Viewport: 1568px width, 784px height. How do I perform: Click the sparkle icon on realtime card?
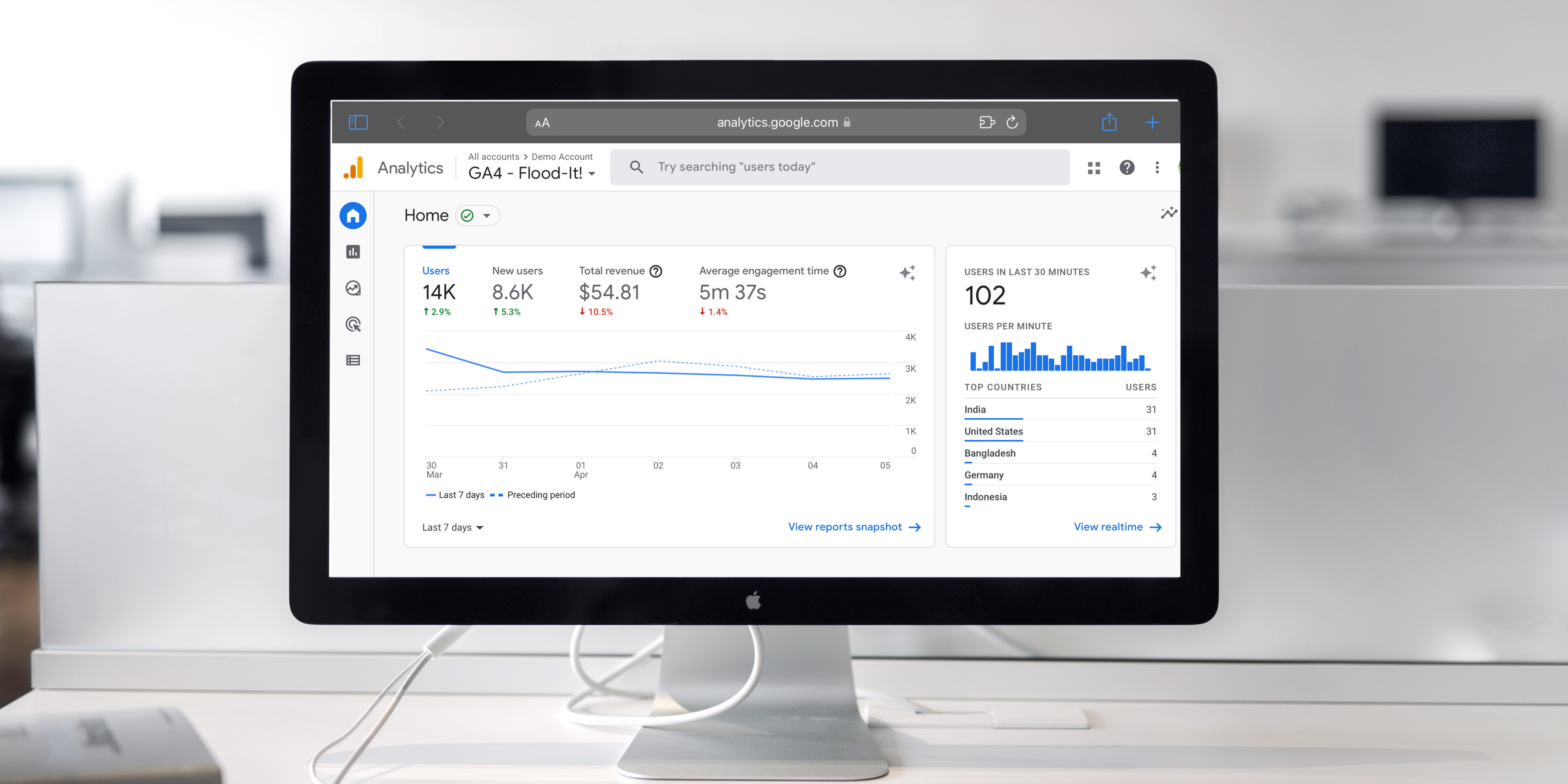click(1148, 273)
